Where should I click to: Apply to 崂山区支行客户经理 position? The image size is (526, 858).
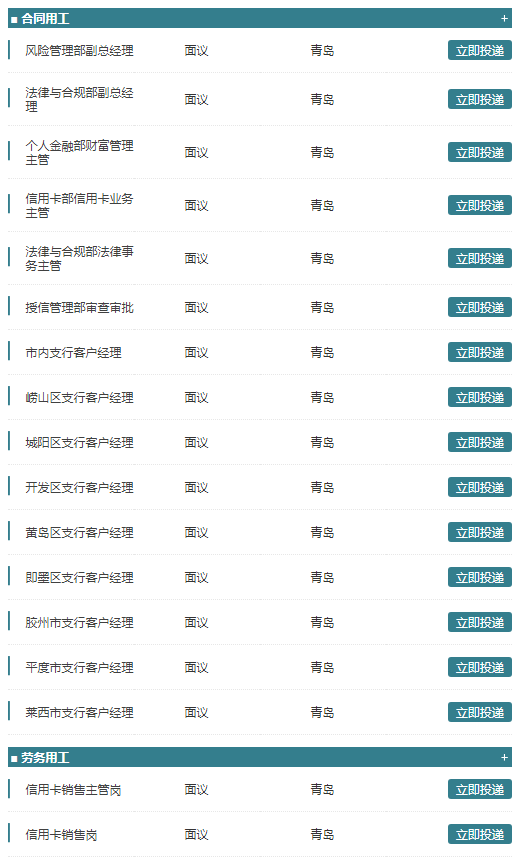pos(479,397)
